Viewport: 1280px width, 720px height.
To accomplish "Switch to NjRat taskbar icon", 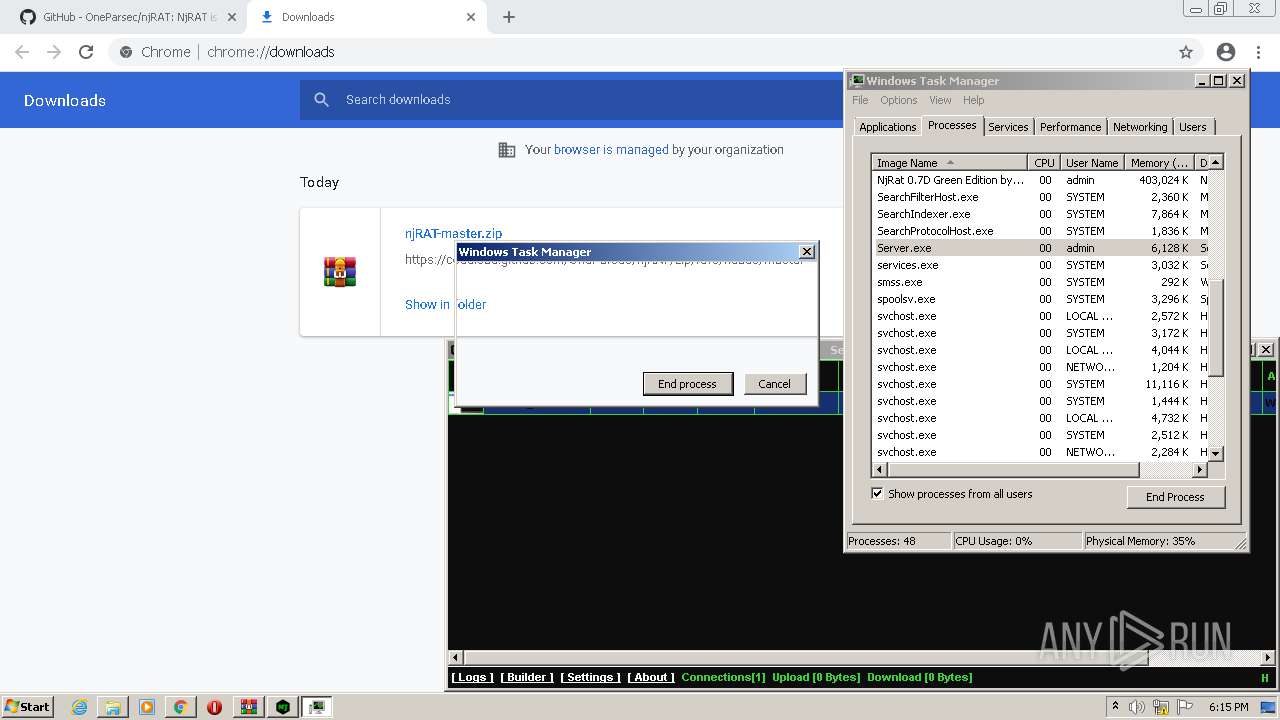I will [x=283, y=707].
